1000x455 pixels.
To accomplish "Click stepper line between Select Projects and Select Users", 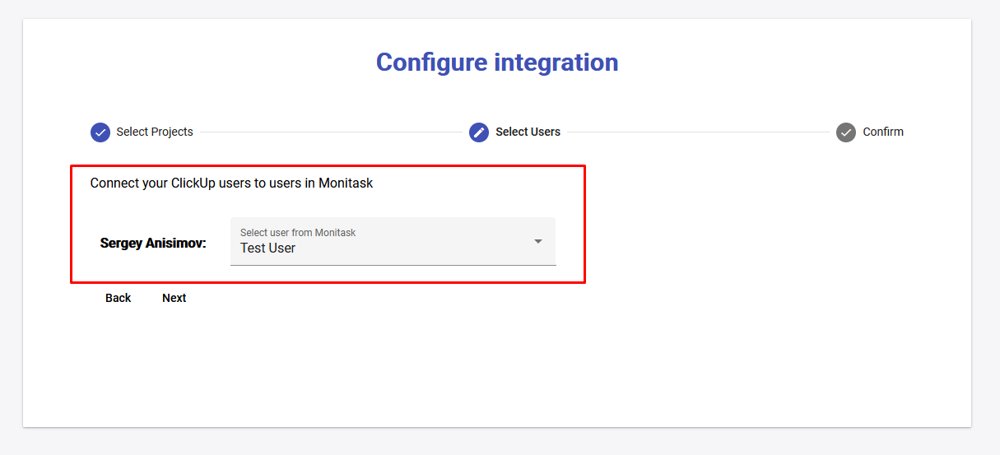I will [x=330, y=132].
